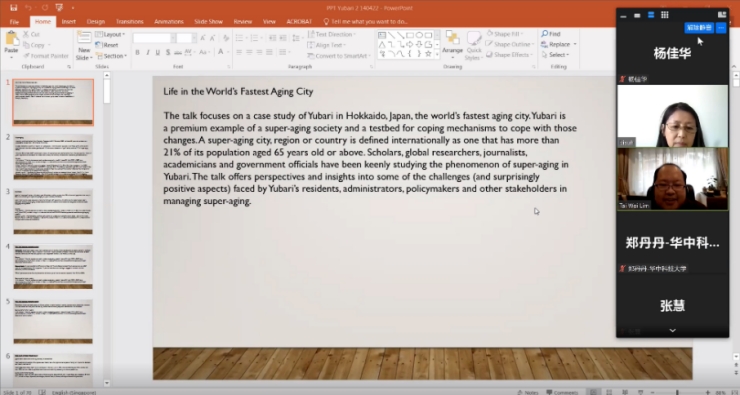Click the Paste clipboard icon

11,39
